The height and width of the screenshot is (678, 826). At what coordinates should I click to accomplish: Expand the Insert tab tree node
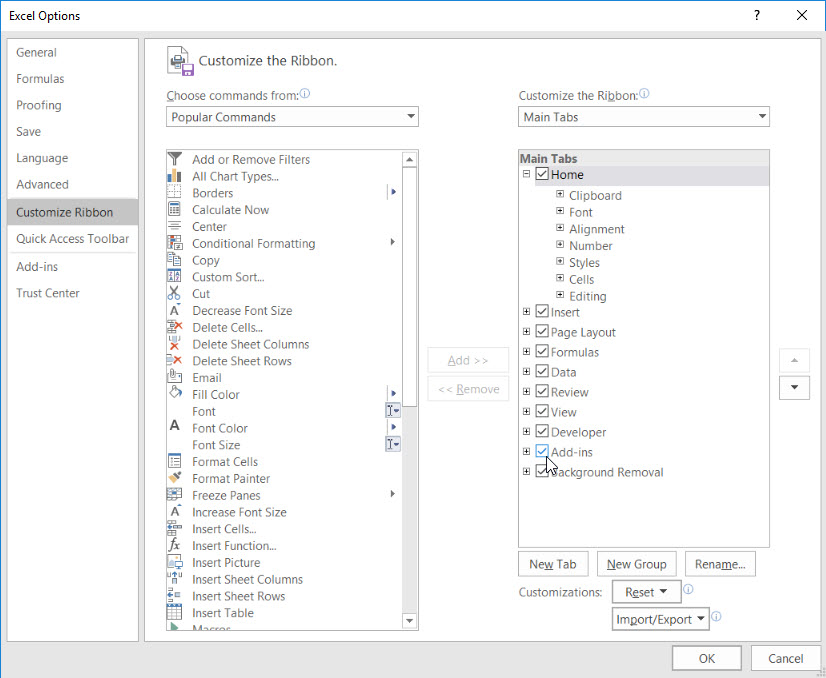point(526,311)
